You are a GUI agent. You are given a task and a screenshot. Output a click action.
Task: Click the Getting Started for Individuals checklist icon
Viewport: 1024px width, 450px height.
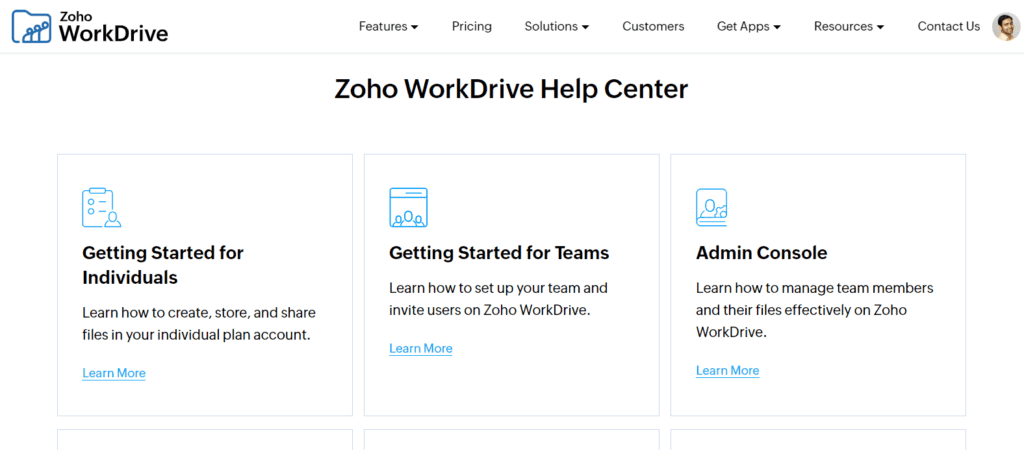coord(101,207)
